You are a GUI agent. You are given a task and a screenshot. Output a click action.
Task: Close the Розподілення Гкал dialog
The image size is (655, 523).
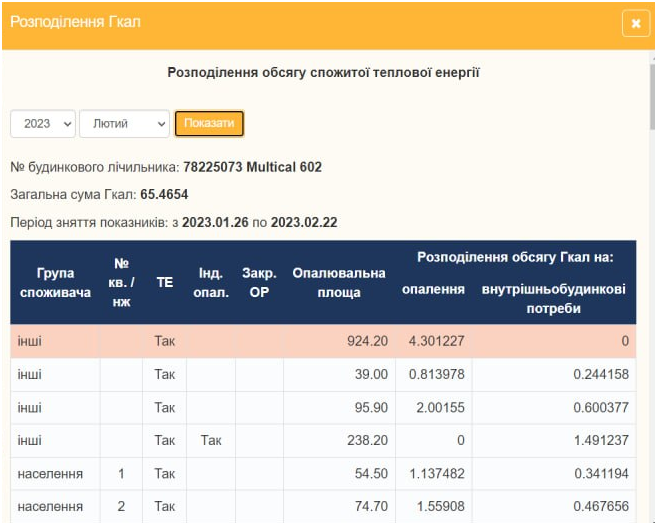coord(635,23)
